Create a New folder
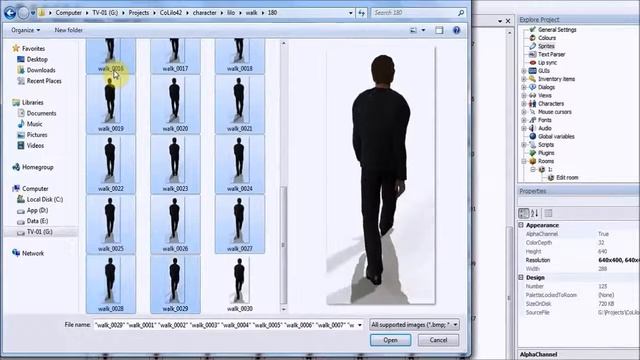The image size is (640, 360). tap(69, 30)
